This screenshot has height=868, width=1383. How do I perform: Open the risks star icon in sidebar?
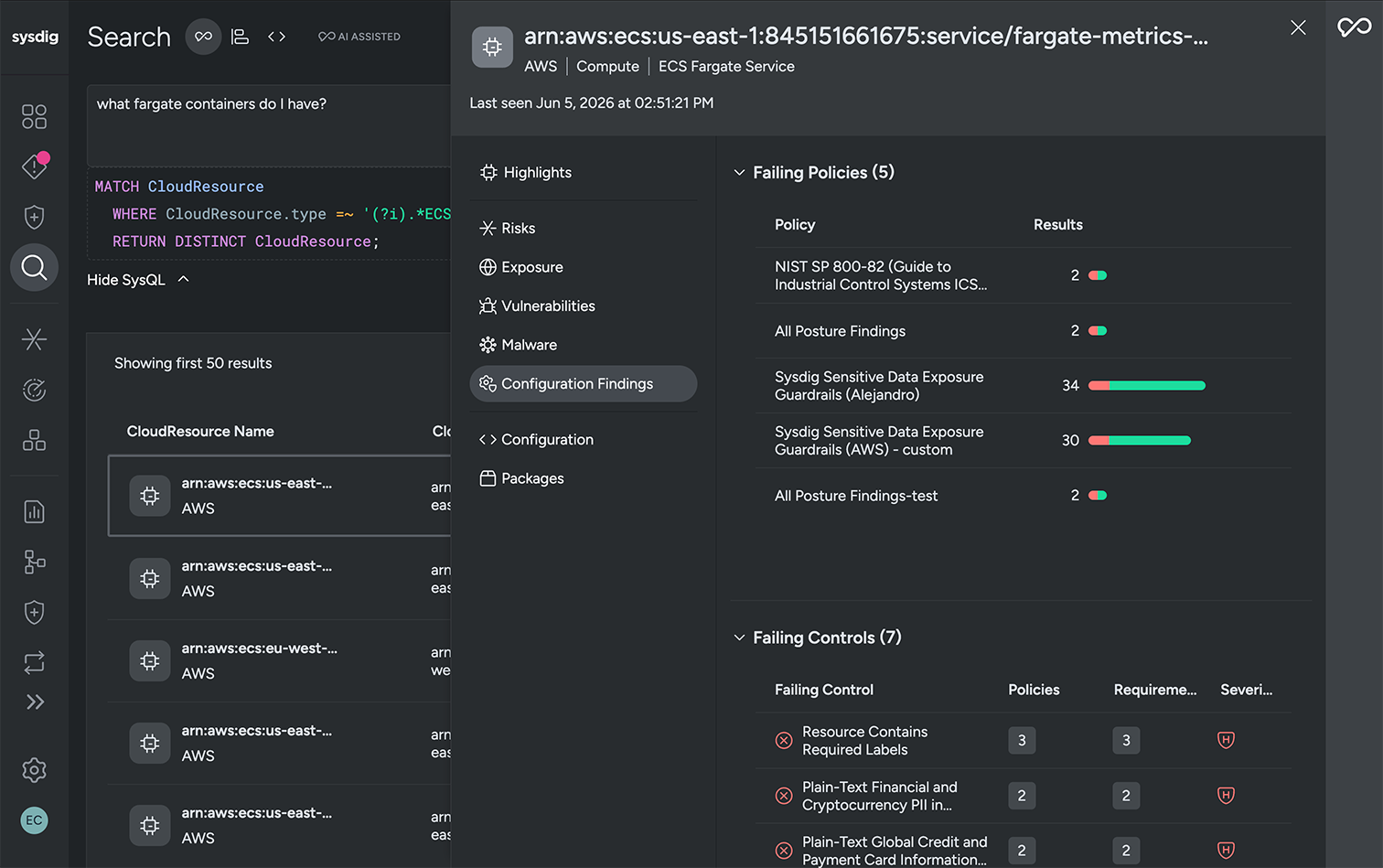pyautogui.click(x=34, y=339)
